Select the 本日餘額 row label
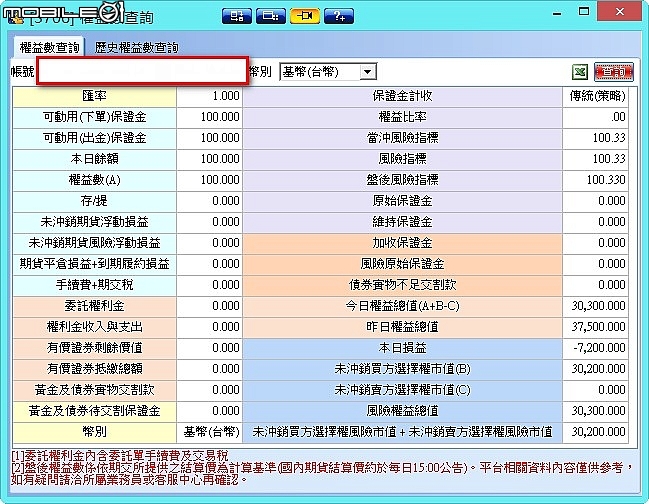Screen dimensions: 649x504 pyautogui.click(x=95, y=159)
